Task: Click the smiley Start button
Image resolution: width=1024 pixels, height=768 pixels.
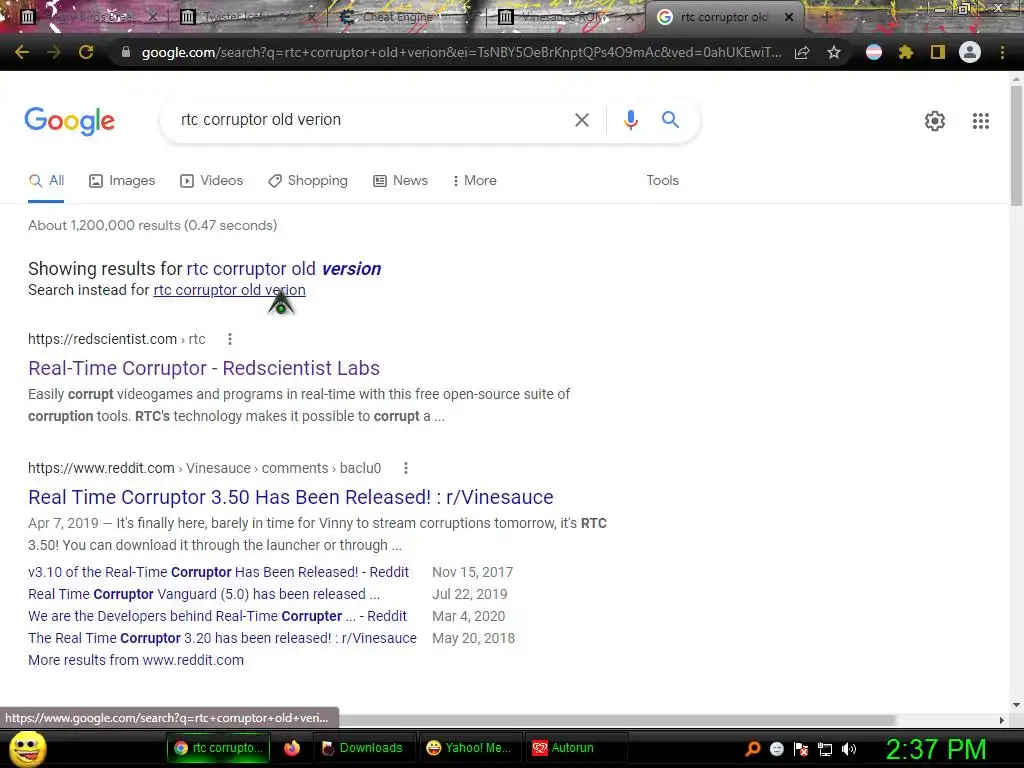Action: tap(27, 748)
